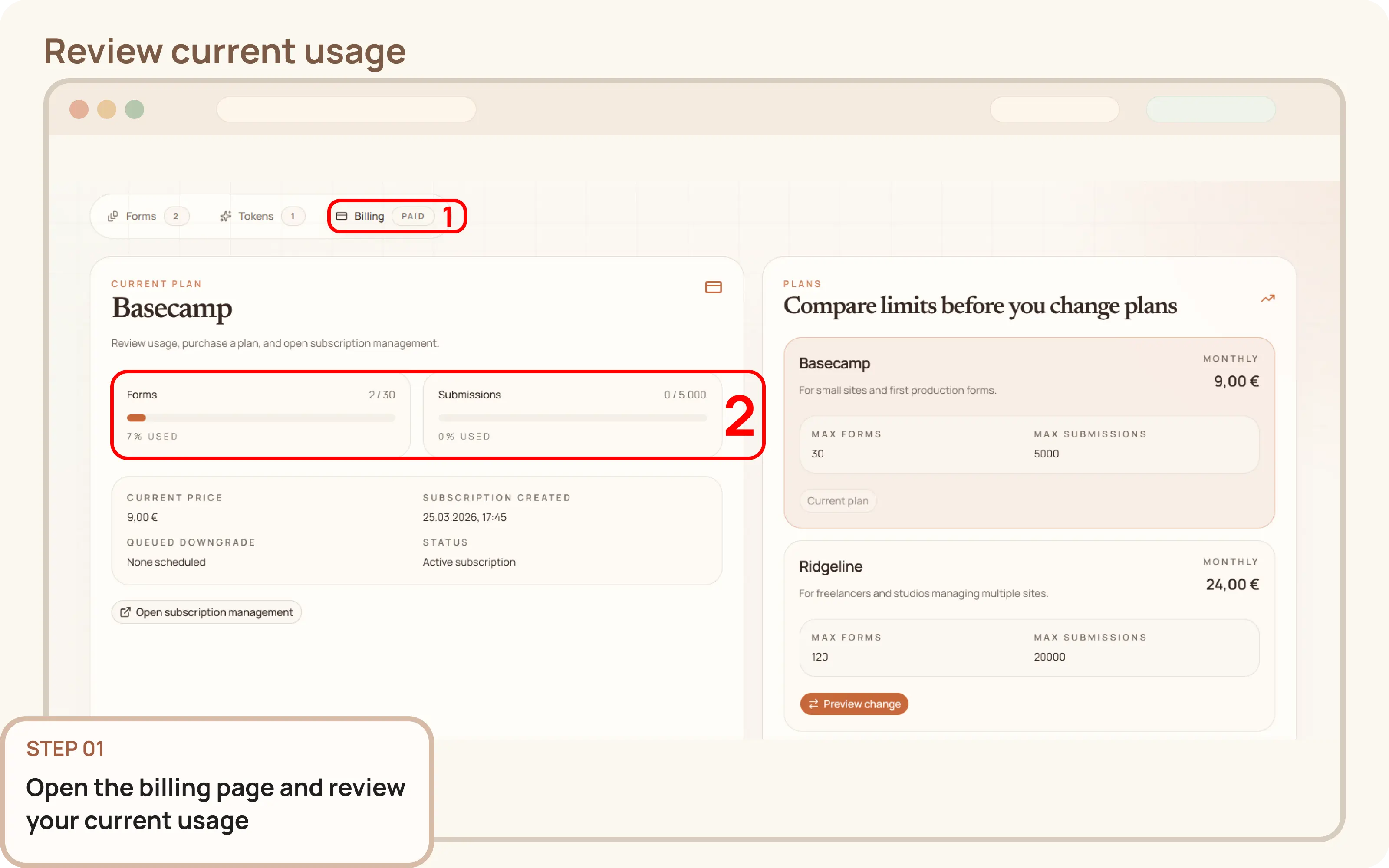Click the credit card icon on the Current Plan card

click(x=713, y=286)
